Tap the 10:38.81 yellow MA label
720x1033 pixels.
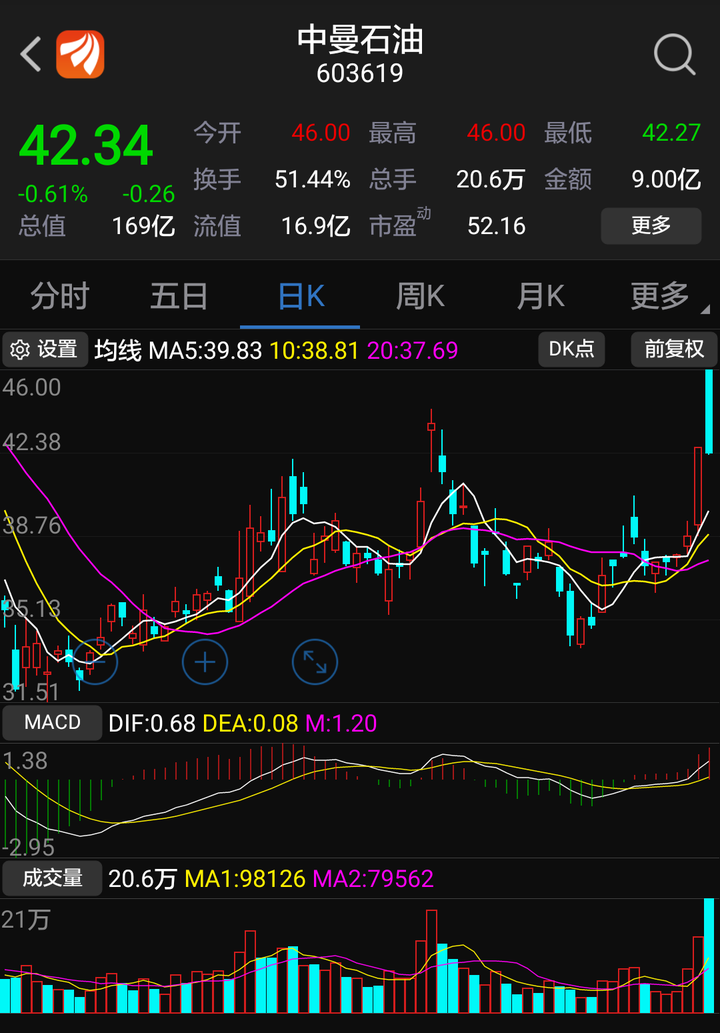(314, 350)
